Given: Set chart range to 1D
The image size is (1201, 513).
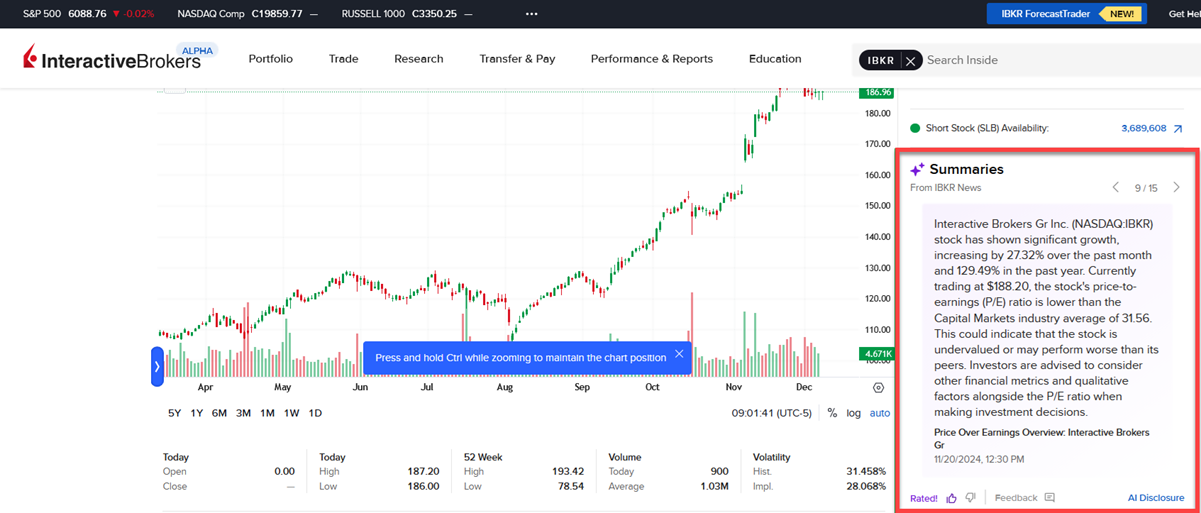Looking at the screenshot, I should (315, 413).
